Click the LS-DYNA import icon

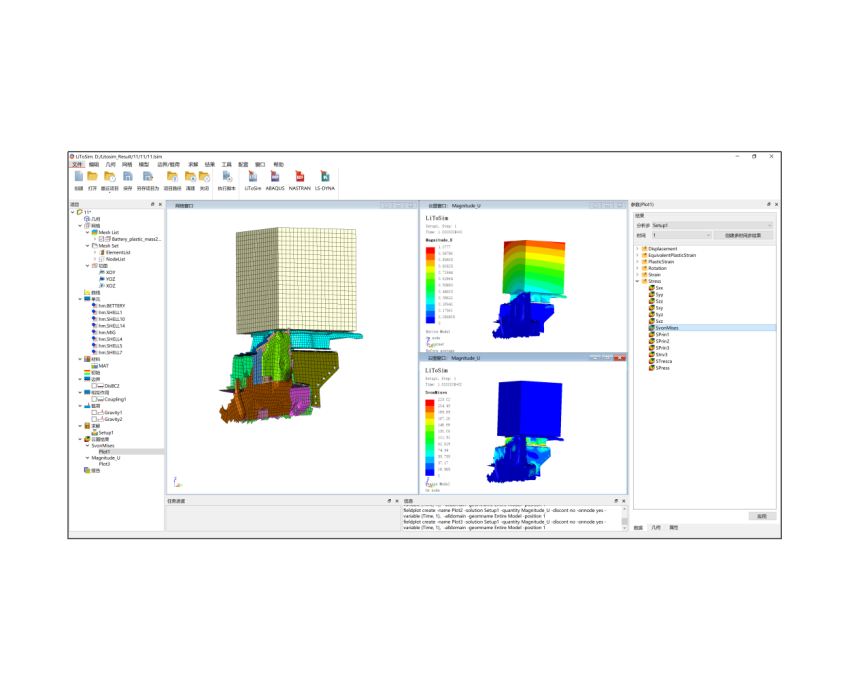(325, 176)
